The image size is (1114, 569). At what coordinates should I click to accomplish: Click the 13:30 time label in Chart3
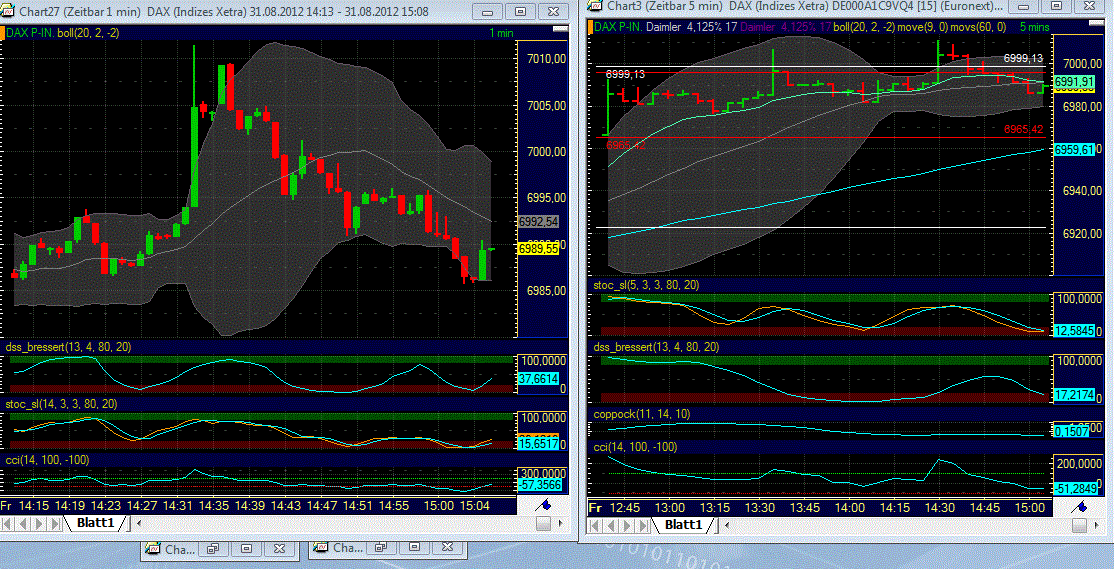coord(759,508)
